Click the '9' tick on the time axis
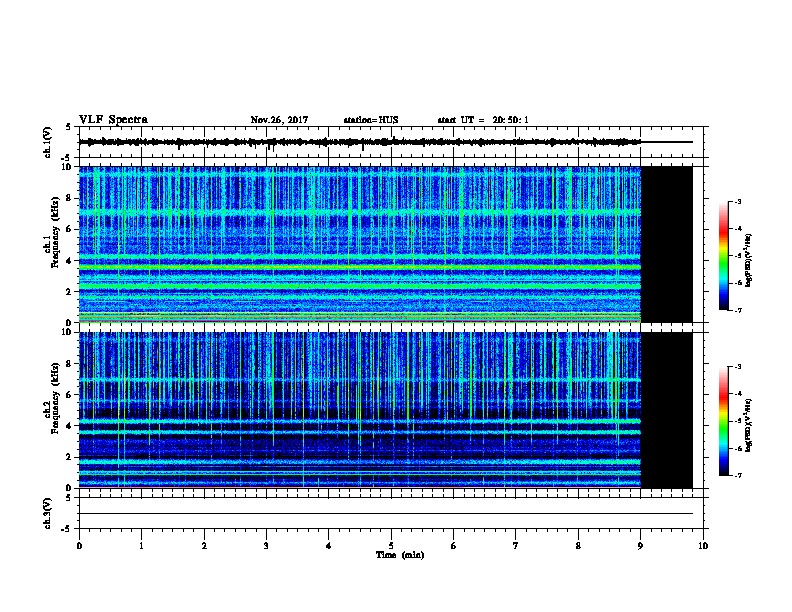 pos(640,546)
